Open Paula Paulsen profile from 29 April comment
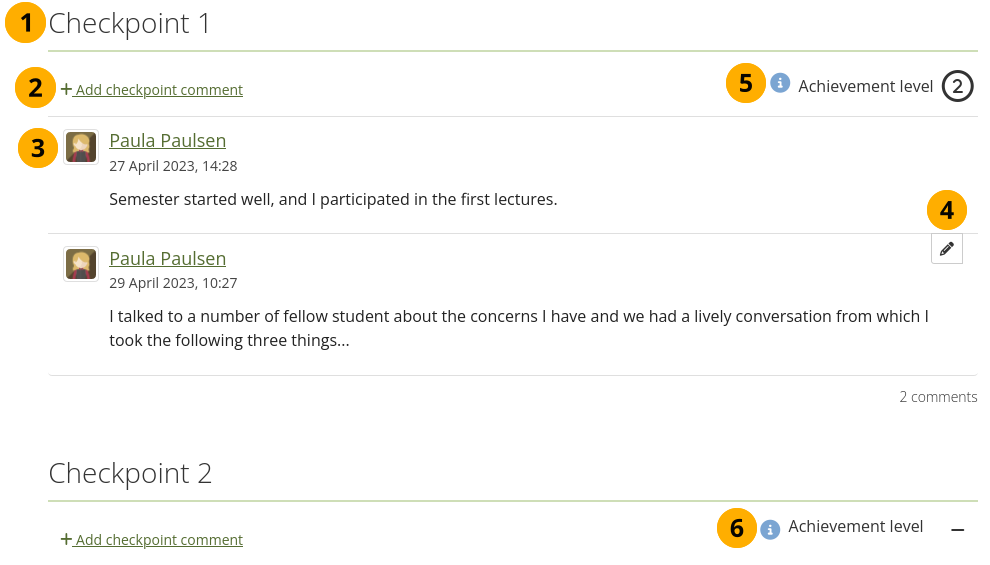This screenshot has width=990, height=565. click(167, 259)
